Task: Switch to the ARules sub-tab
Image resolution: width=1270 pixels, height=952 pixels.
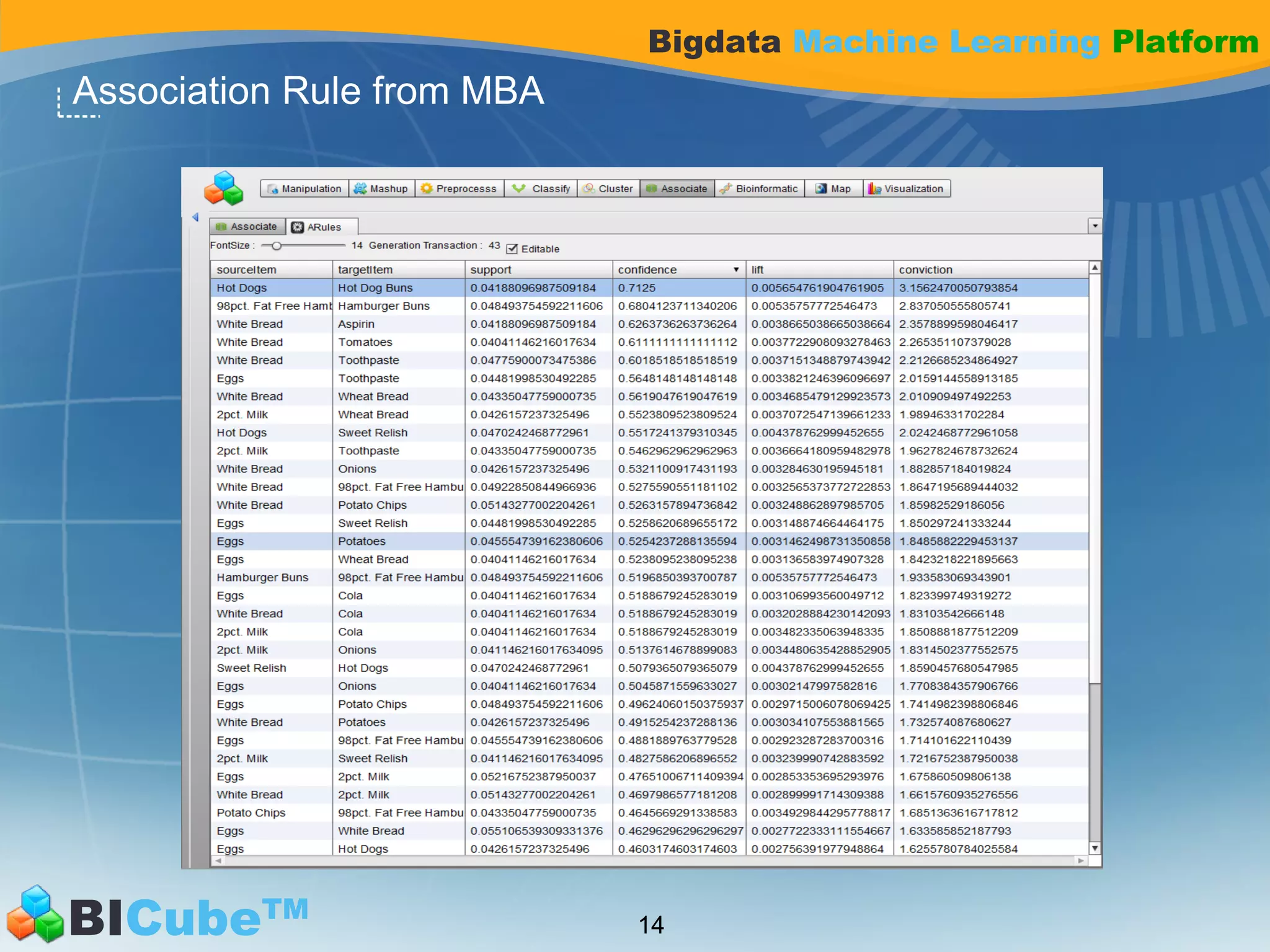Action: pos(322,227)
